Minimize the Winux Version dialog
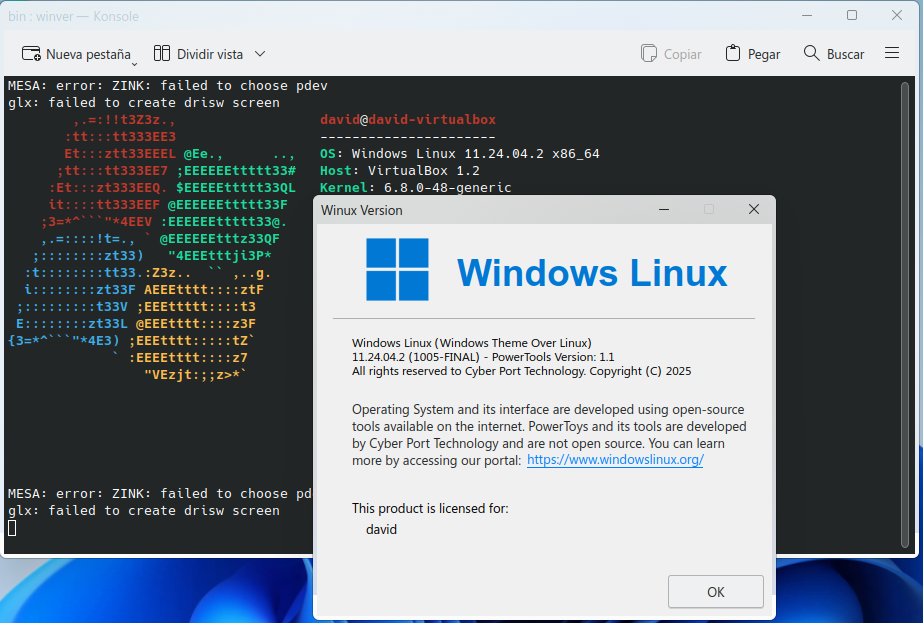 (x=664, y=210)
